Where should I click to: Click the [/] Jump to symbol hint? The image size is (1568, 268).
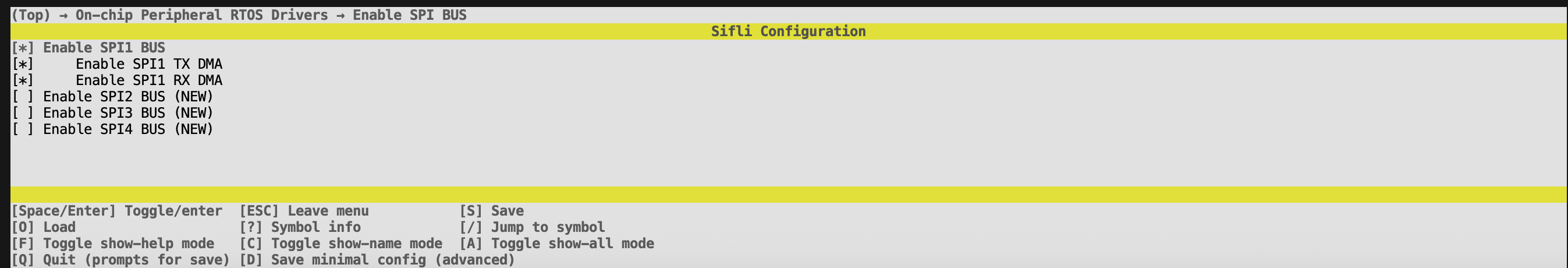click(532, 227)
